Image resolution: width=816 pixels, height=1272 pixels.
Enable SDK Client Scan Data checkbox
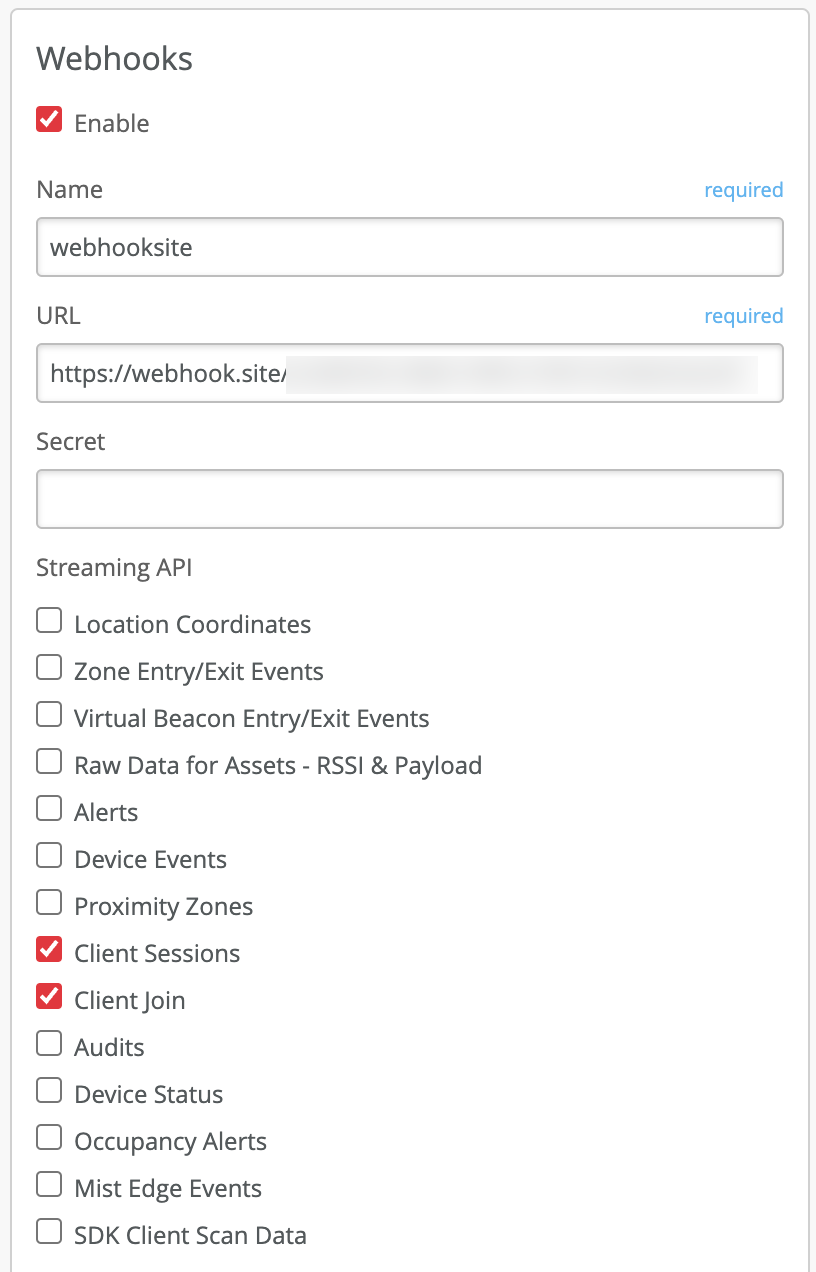point(49,1233)
